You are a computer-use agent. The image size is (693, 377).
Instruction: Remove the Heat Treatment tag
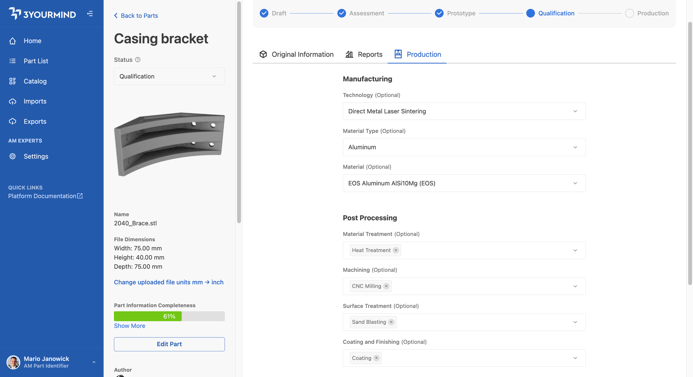396,250
